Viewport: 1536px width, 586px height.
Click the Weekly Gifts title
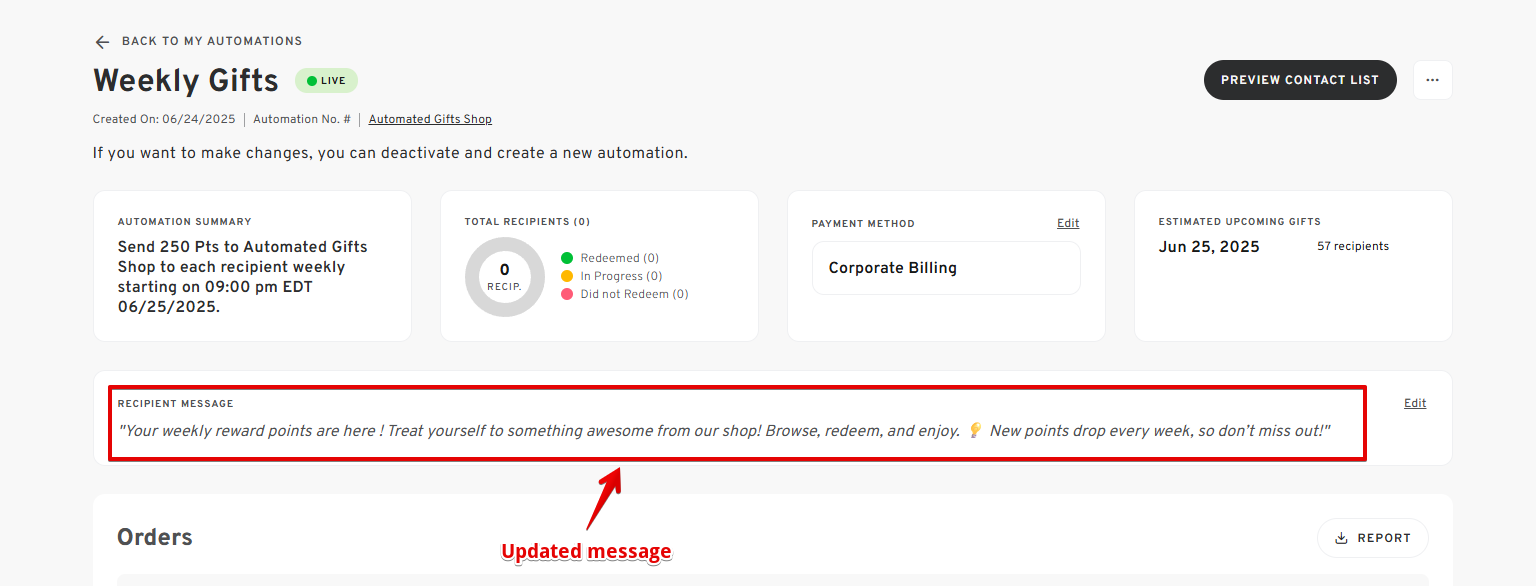click(x=186, y=80)
